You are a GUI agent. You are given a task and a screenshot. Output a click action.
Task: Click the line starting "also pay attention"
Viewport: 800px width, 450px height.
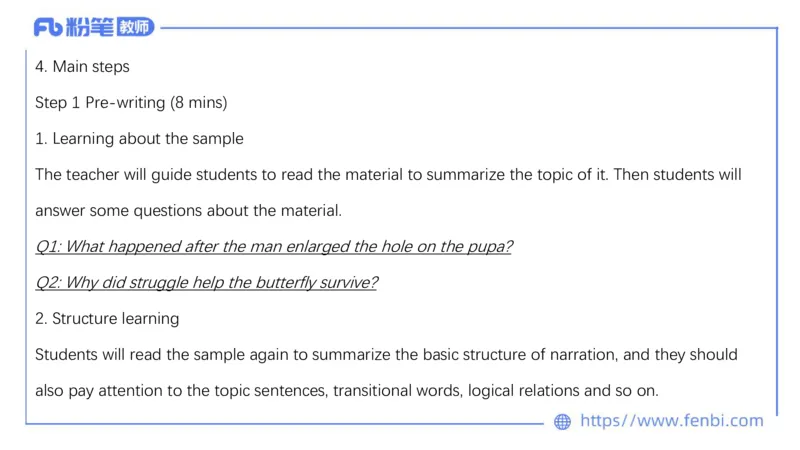pyautogui.click(x=347, y=391)
